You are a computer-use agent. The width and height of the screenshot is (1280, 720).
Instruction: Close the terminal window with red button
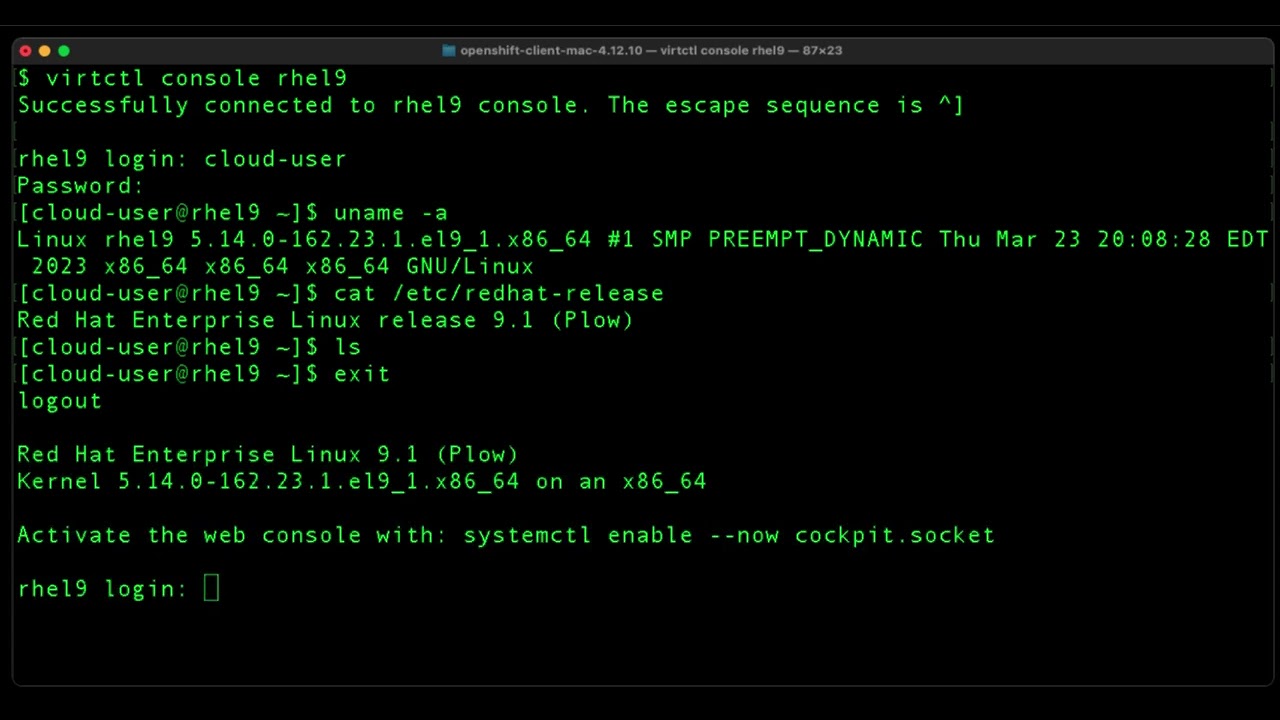pyautogui.click(x=25, y=51)
